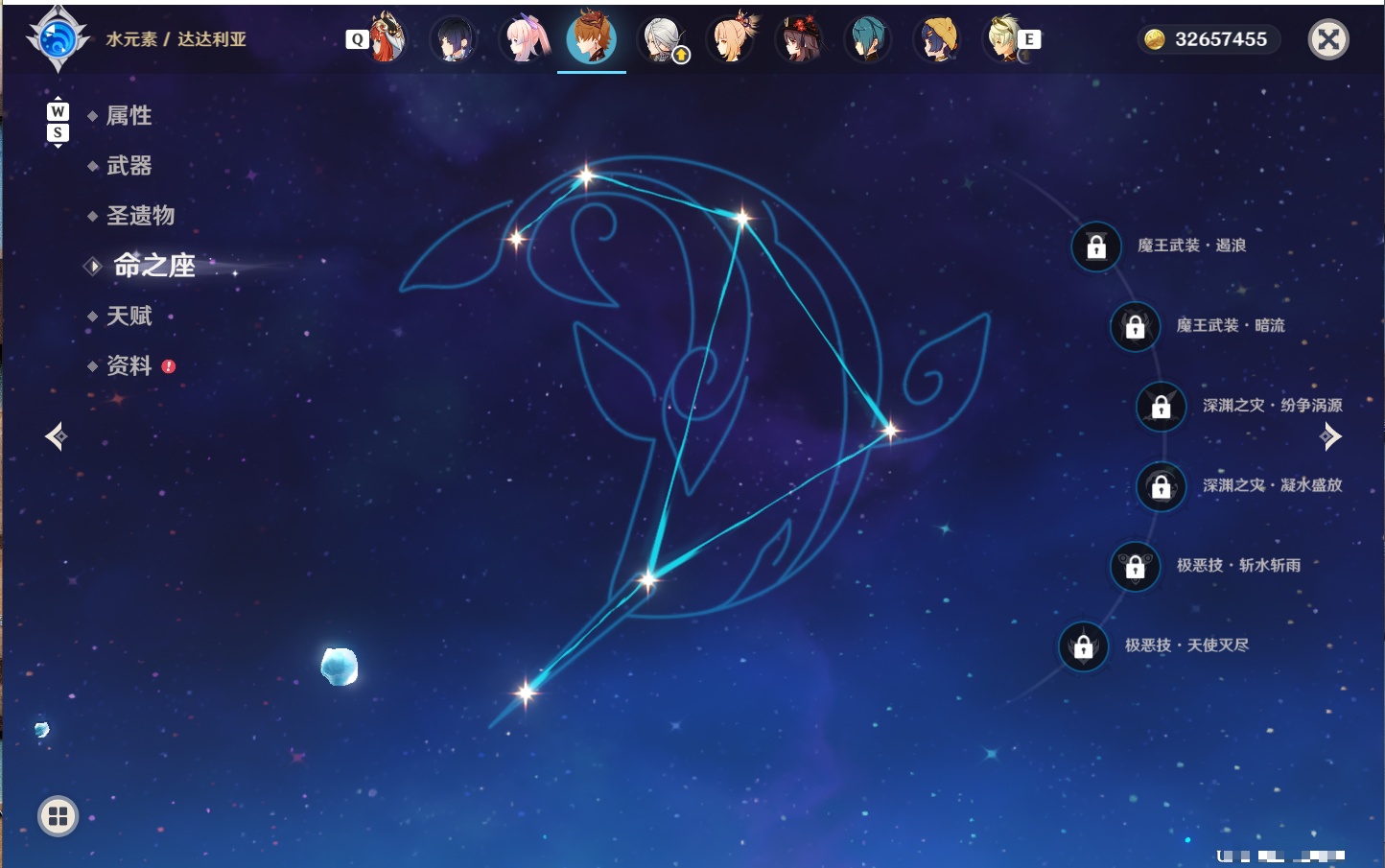Open the 资料 profile page
Screen dimensions: 1385x868
[x=130, y=365]
